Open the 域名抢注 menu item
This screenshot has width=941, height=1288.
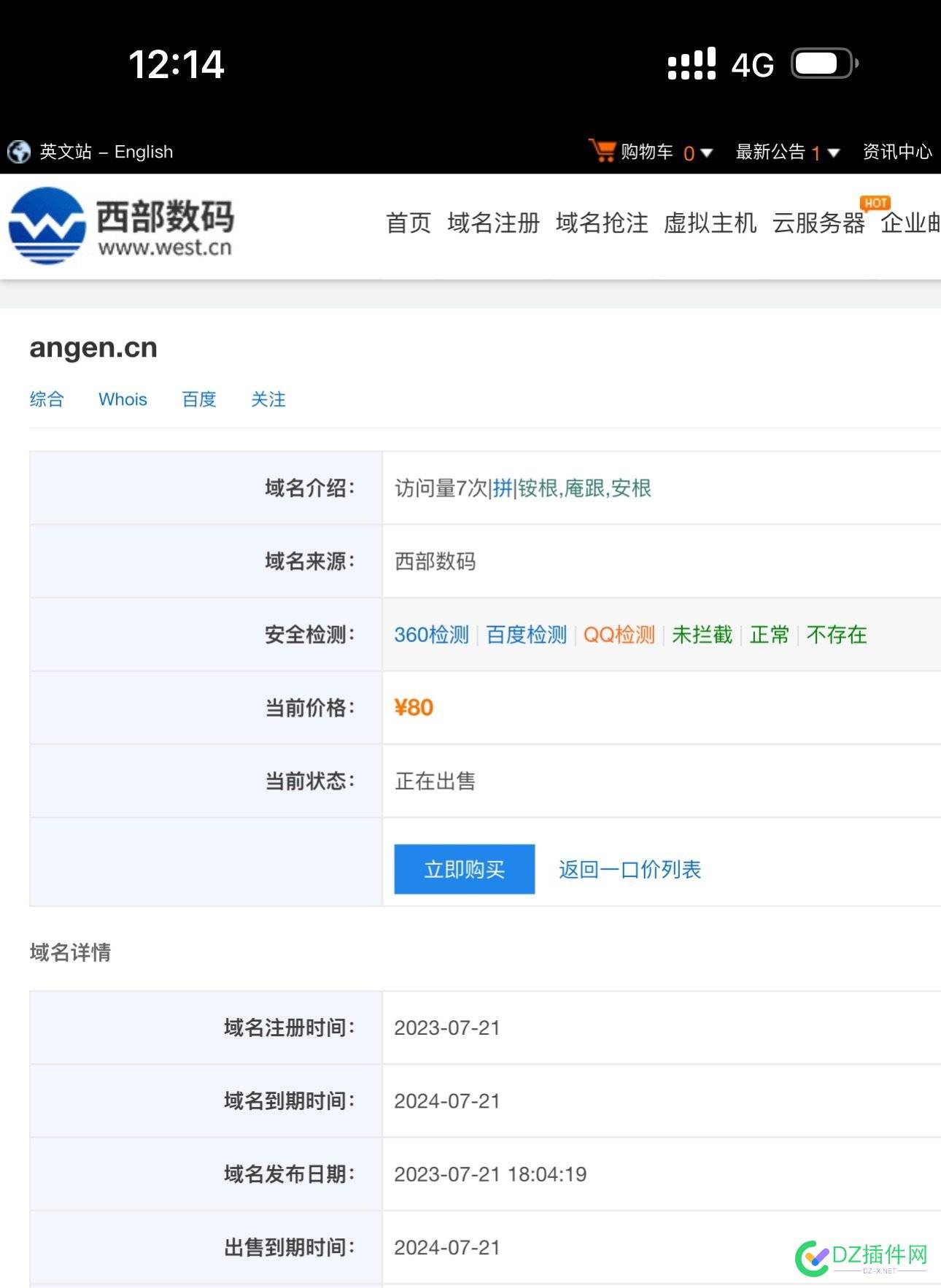(602, 223)
